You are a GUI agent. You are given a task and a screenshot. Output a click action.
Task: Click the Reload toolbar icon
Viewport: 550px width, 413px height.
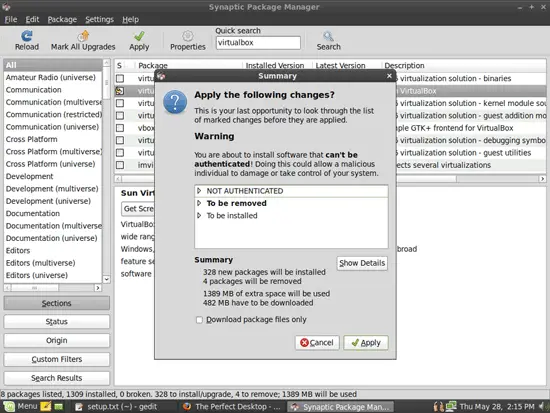coord(27,36)
